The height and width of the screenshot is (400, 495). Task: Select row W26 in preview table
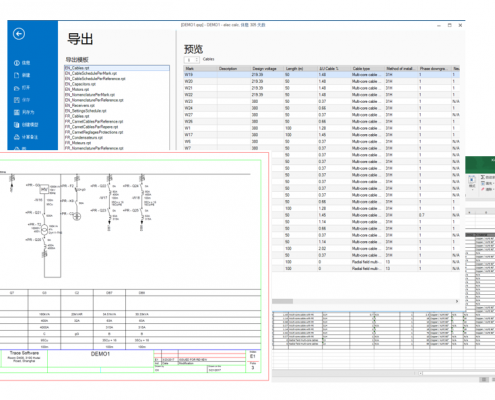tap(322, 121)
